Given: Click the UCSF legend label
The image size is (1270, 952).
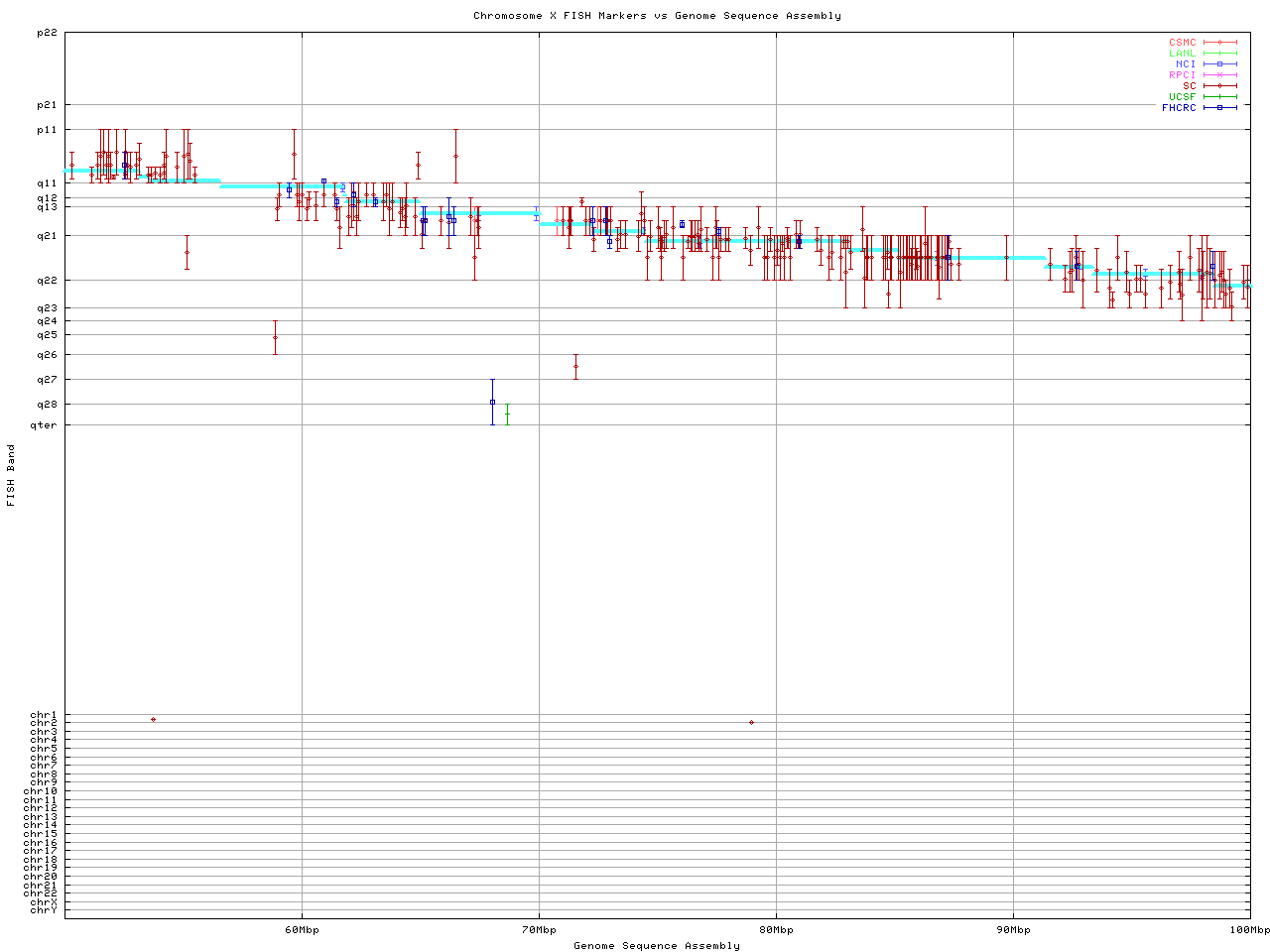Looking at the screenshot, I should point(1182,96).
